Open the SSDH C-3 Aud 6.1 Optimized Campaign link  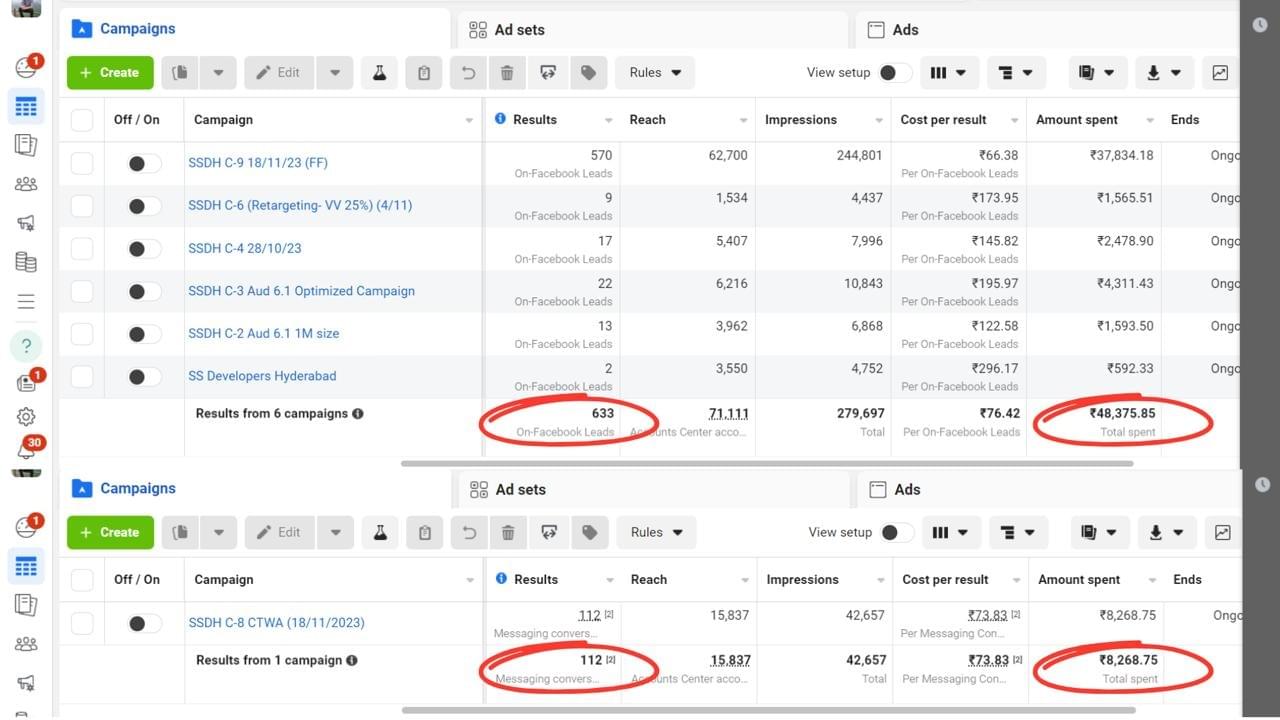click(x=301, y=291)
